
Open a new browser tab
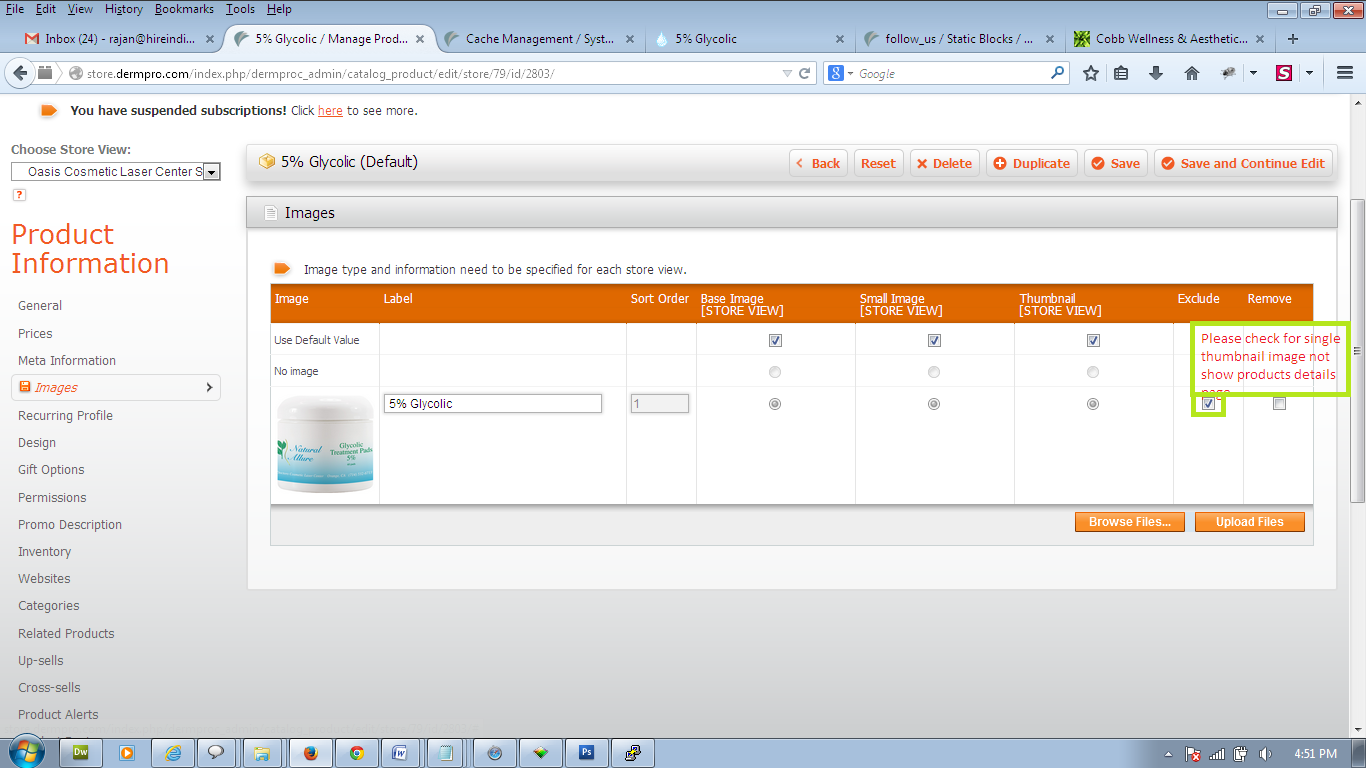[1293, 39]
